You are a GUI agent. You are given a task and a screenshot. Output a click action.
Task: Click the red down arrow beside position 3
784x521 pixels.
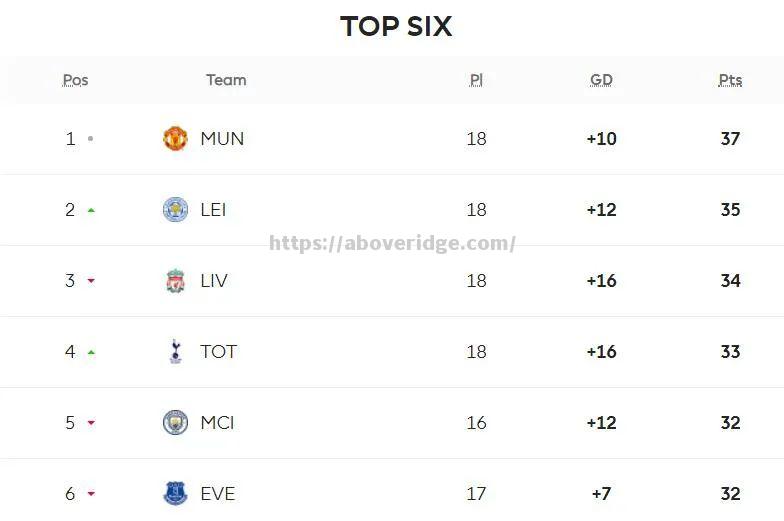[91, 281]
